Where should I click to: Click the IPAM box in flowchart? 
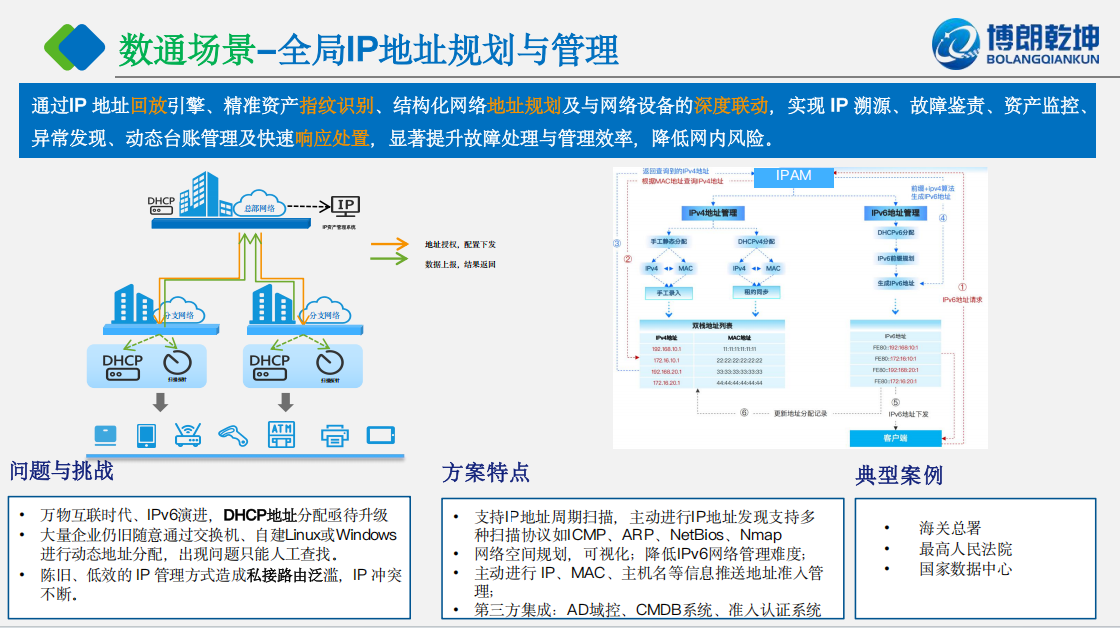pos(793,176)
